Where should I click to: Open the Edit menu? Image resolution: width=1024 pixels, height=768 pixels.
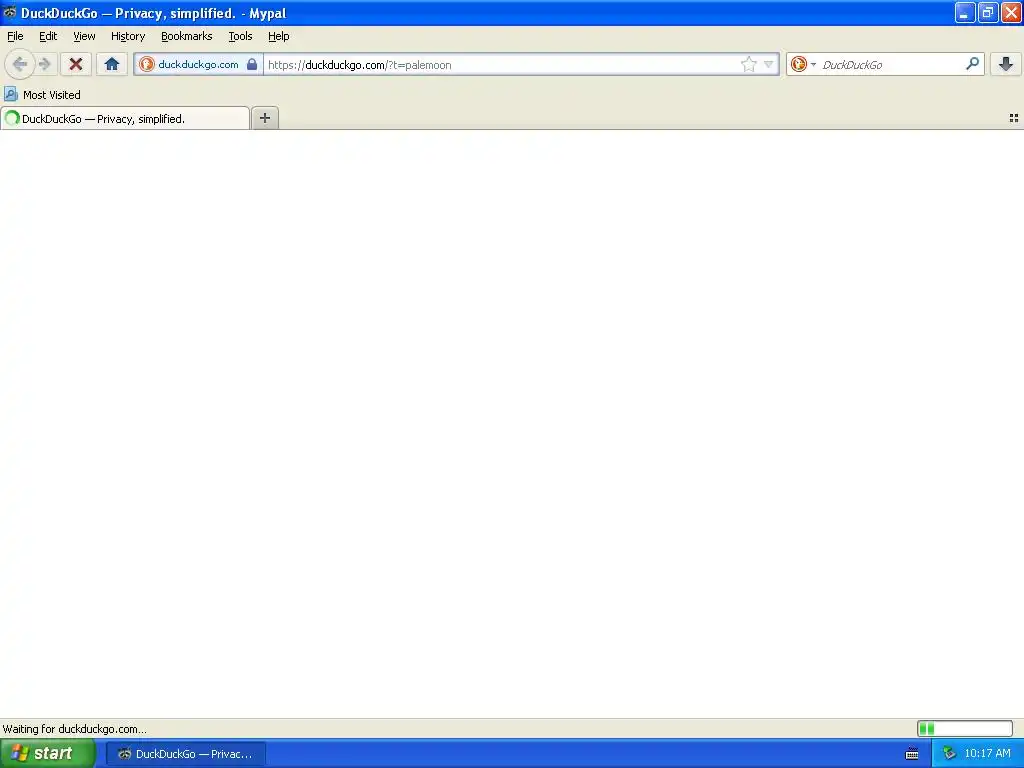click(48, 36)
